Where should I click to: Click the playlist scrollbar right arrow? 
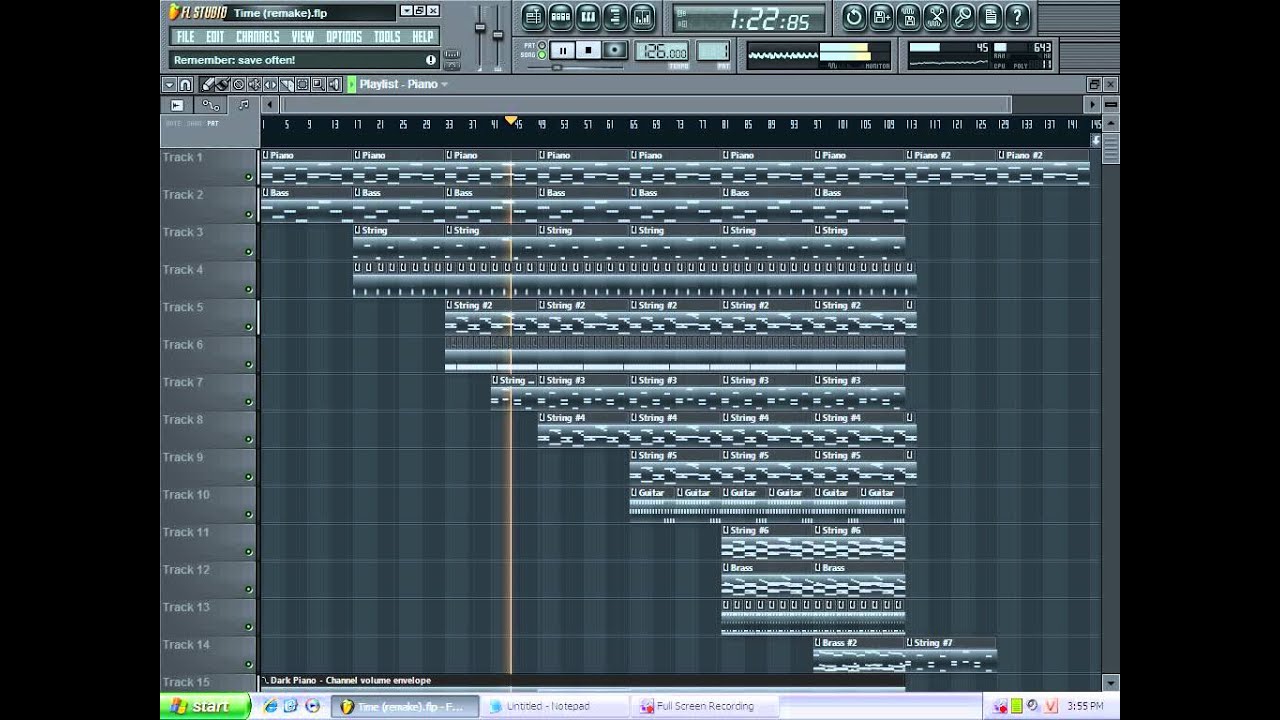click(1093, 104)
